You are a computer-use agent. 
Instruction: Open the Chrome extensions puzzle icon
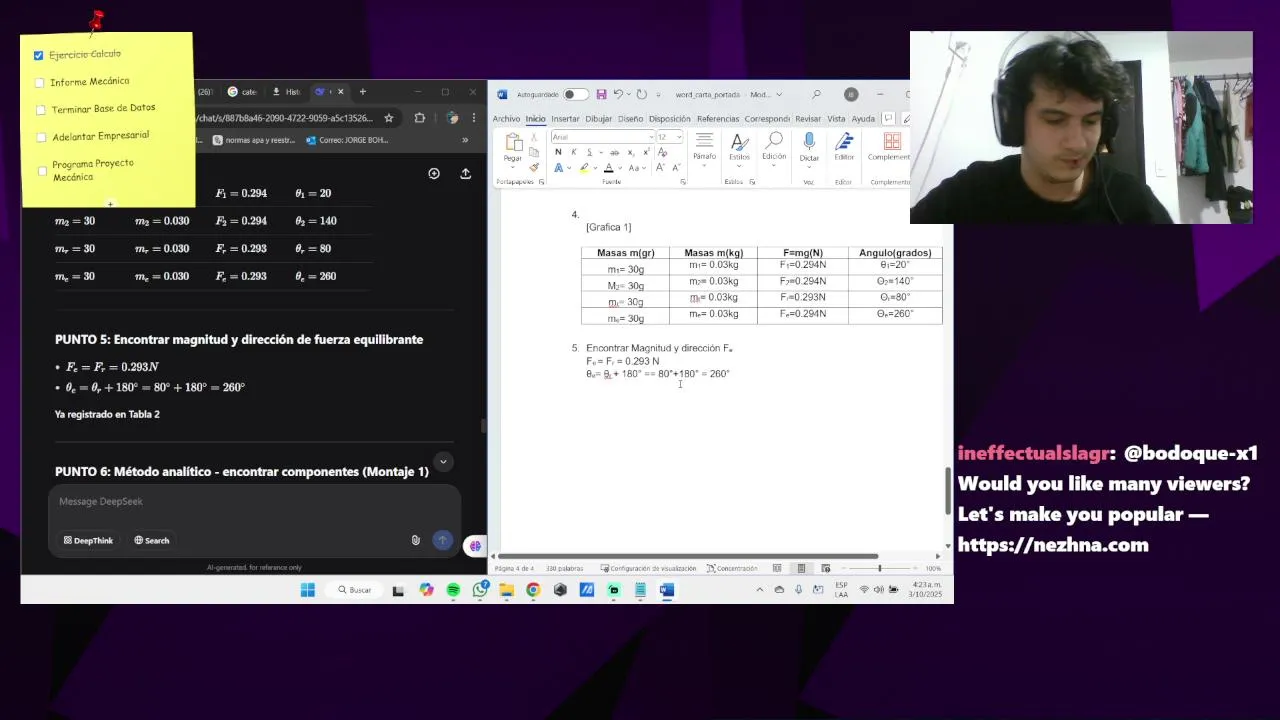coord(420,118)
